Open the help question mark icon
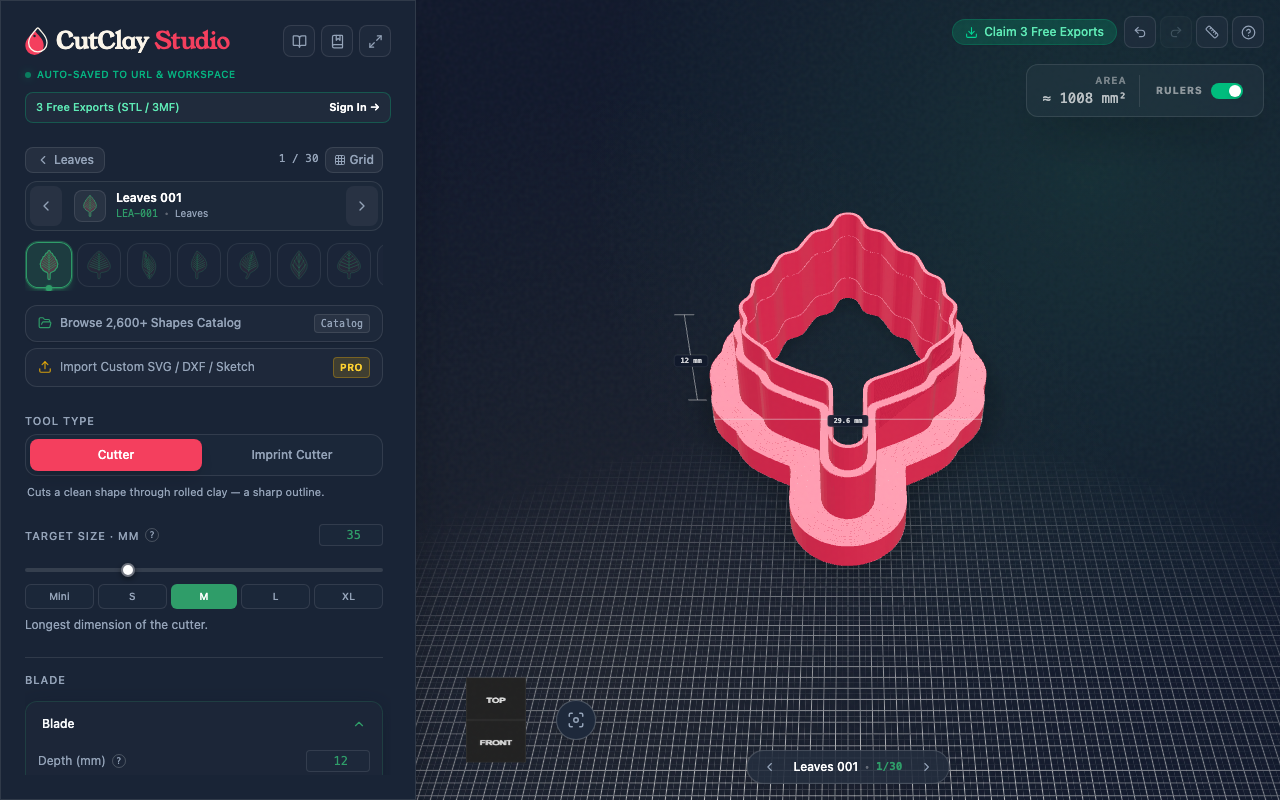This screenshot has height=800, width=1280. point(1248,32)
